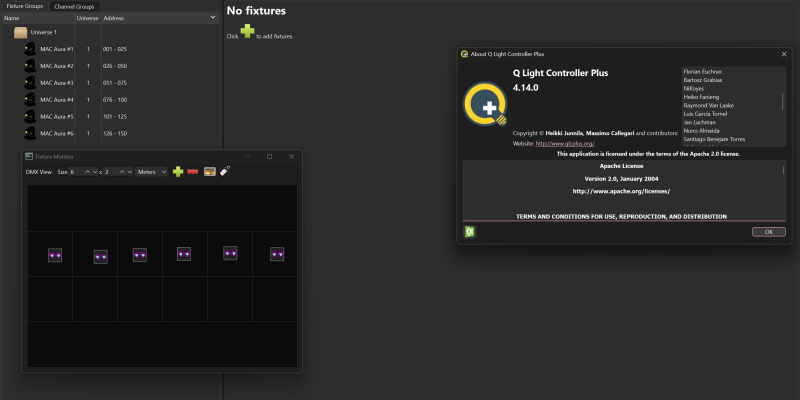Click the grid width size field showing 6
This screenshot has width=800, height=400.
pyautogui.click(x=76, y=172)
